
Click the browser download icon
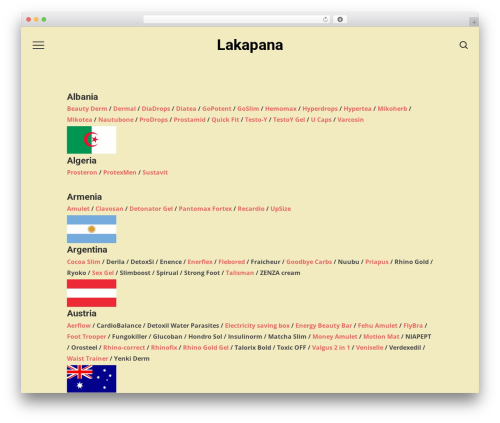tap(340, 19)
